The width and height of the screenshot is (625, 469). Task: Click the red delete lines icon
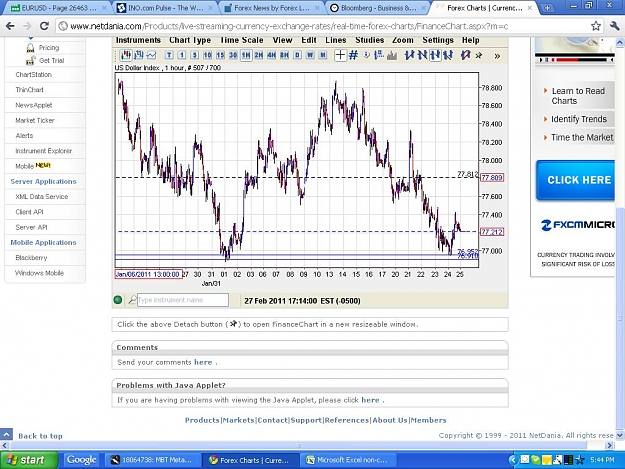point(465,55)
